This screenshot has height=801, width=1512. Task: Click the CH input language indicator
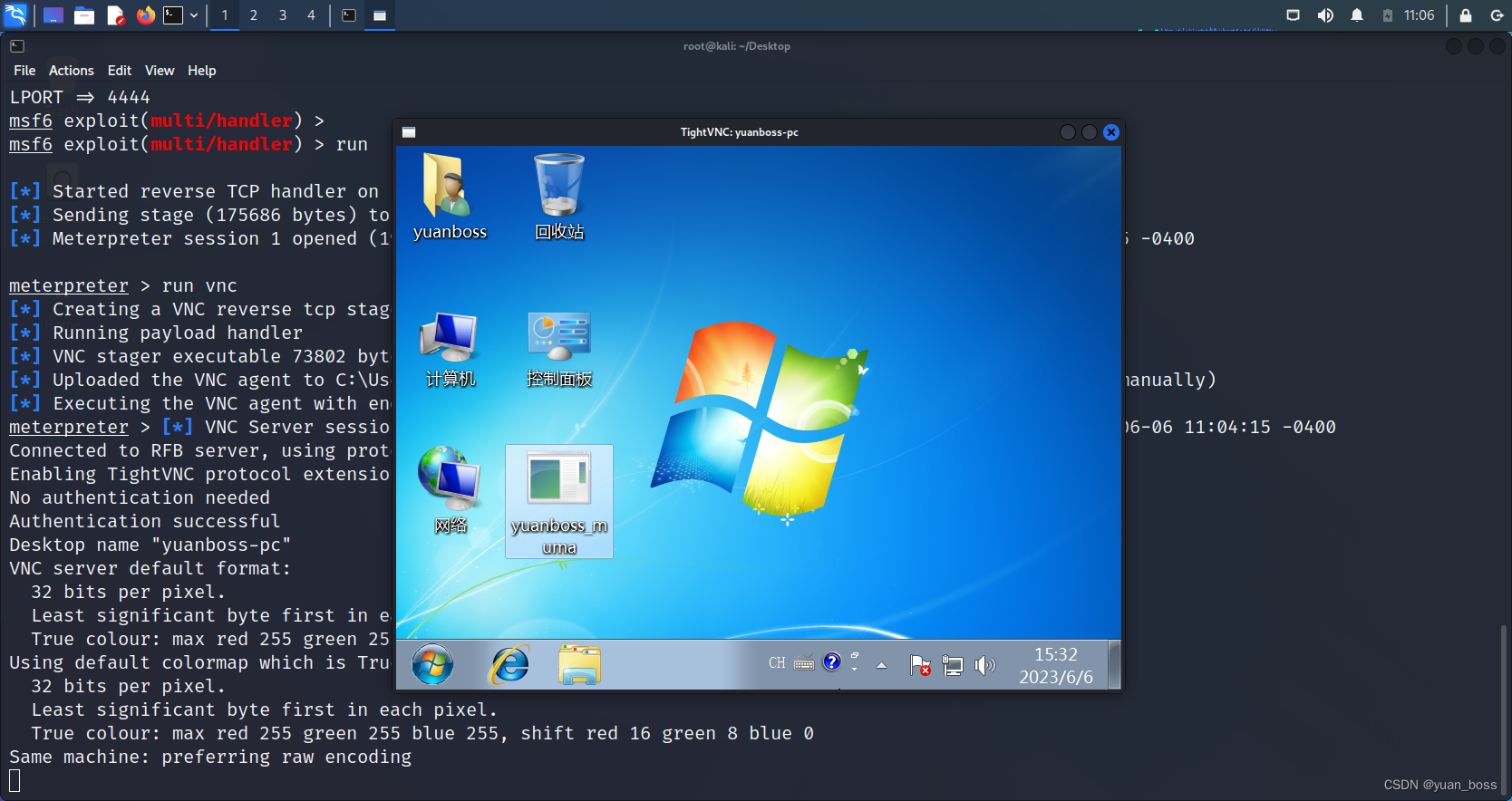[x=777, y=663]
